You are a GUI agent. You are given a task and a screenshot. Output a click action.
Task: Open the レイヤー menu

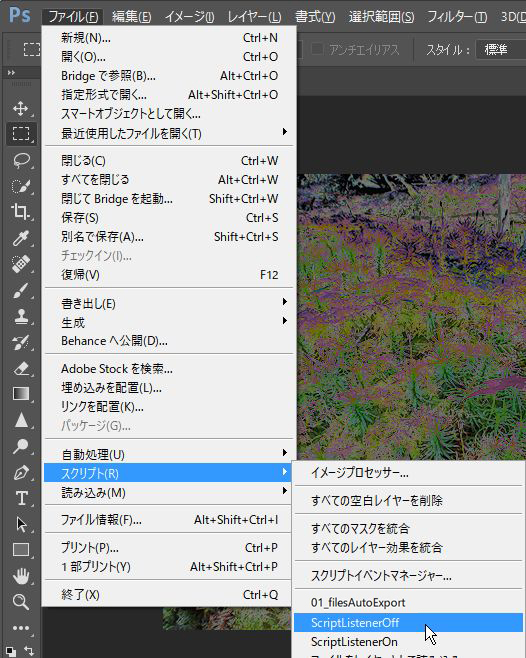(x=254, y=17)
